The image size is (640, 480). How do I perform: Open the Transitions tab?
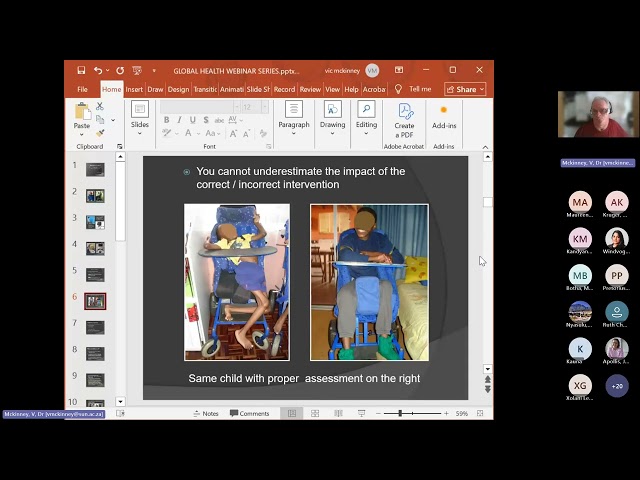(x=205, y=89)
